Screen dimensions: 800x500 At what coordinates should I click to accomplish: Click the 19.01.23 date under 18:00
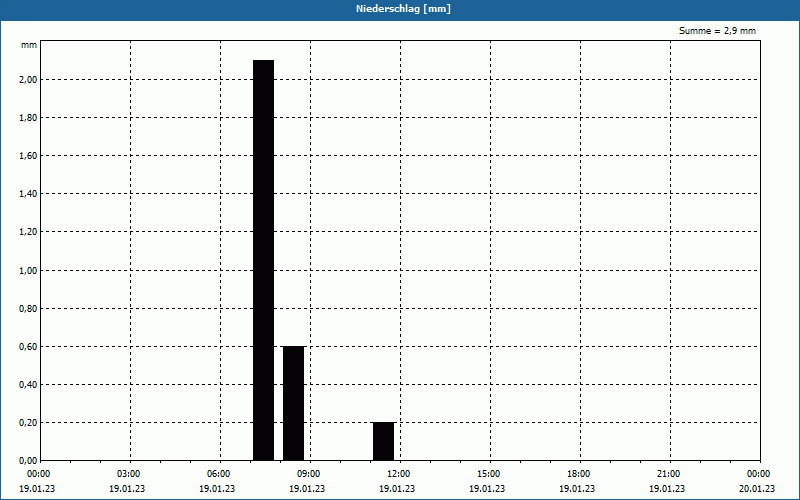577,489
